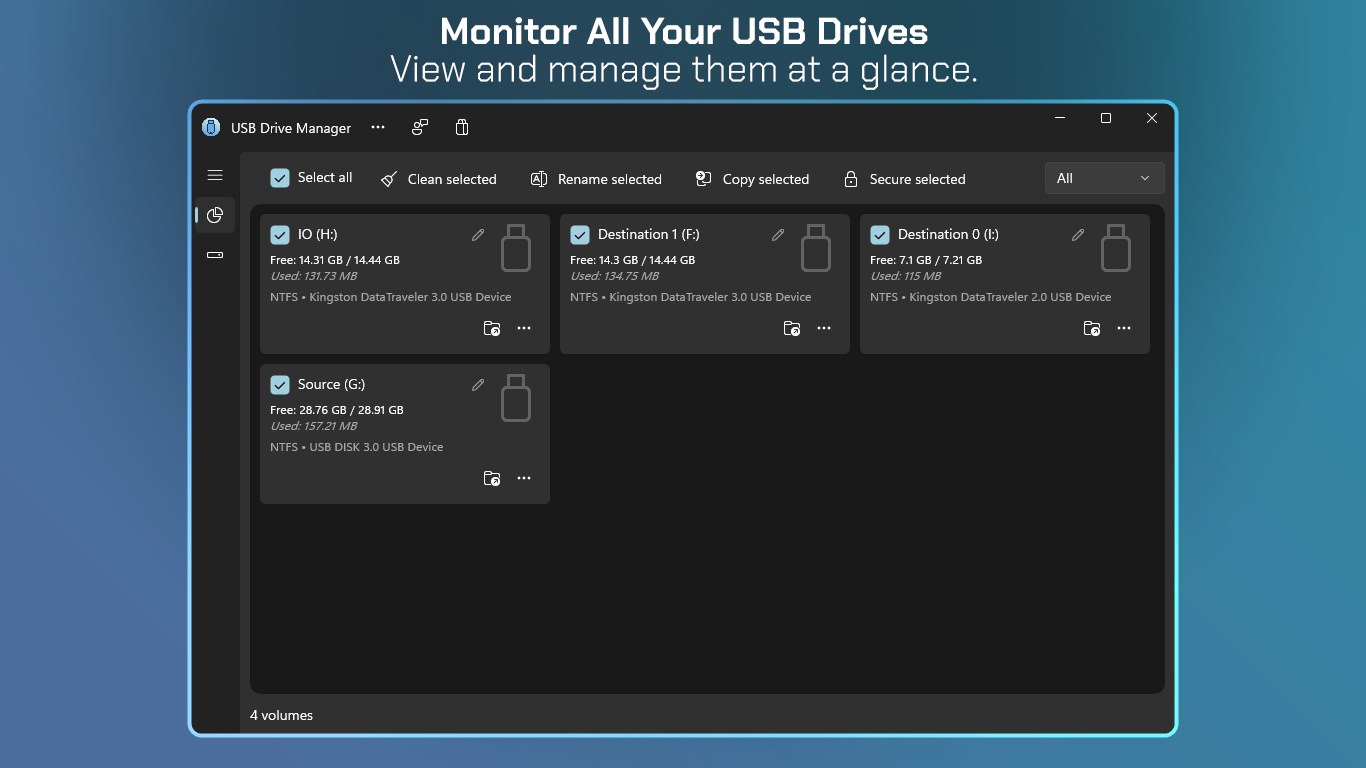Click the USB drive image on the Source (G:) card
1366x768 pixels.
tap(516, 398)
